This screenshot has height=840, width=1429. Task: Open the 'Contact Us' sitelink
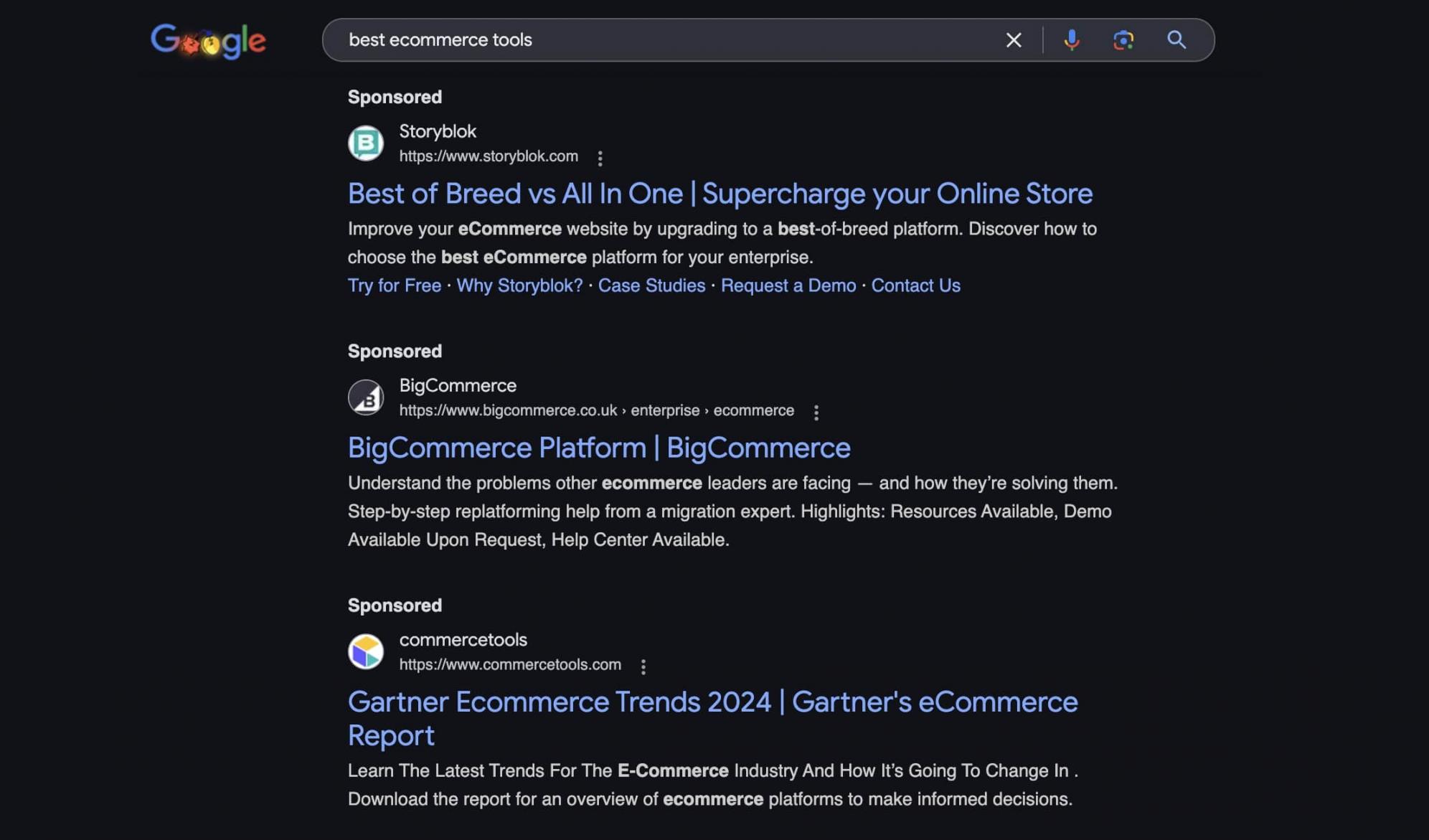pos(915,285)
